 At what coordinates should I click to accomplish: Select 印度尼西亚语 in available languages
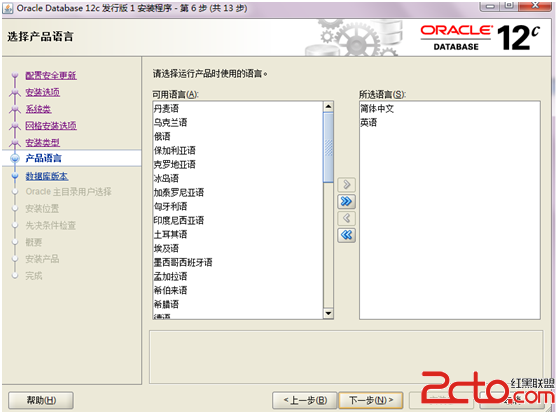coord(238,220)
